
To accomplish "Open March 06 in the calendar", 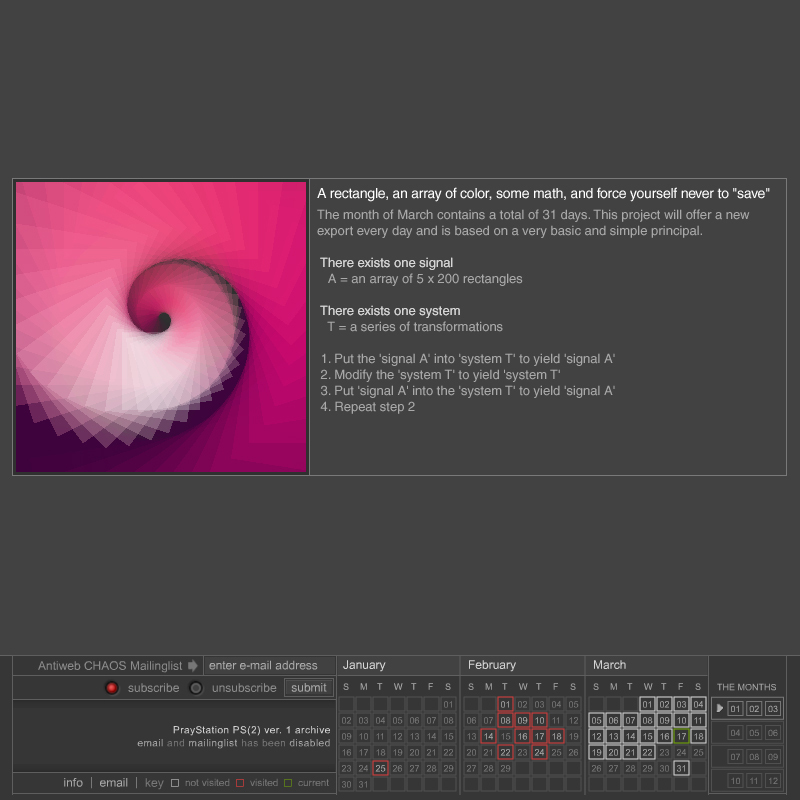I will [613, 720].
